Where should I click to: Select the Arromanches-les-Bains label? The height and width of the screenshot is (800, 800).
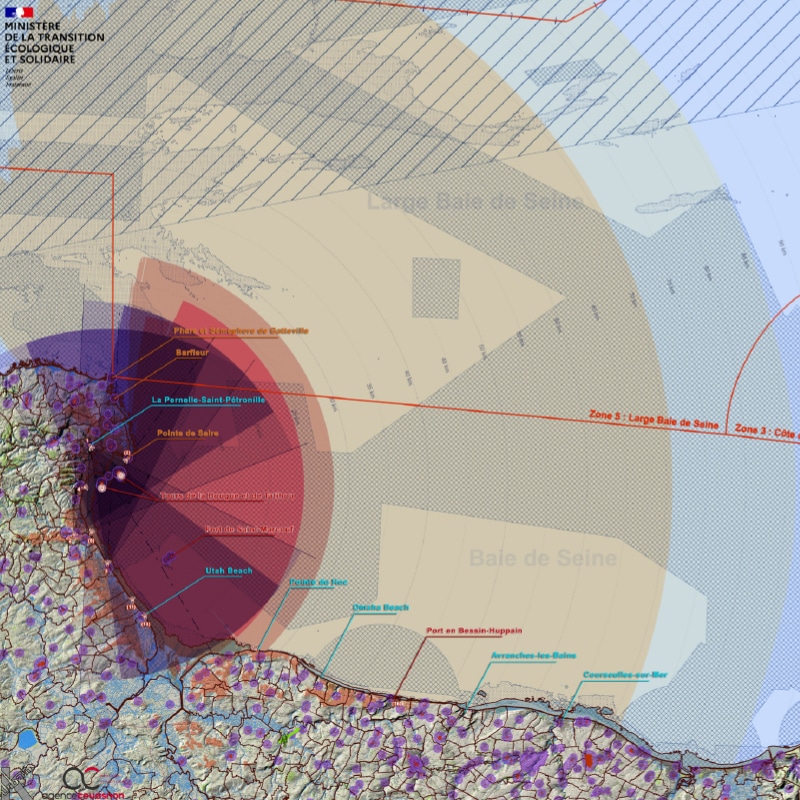tap(534, 656)
